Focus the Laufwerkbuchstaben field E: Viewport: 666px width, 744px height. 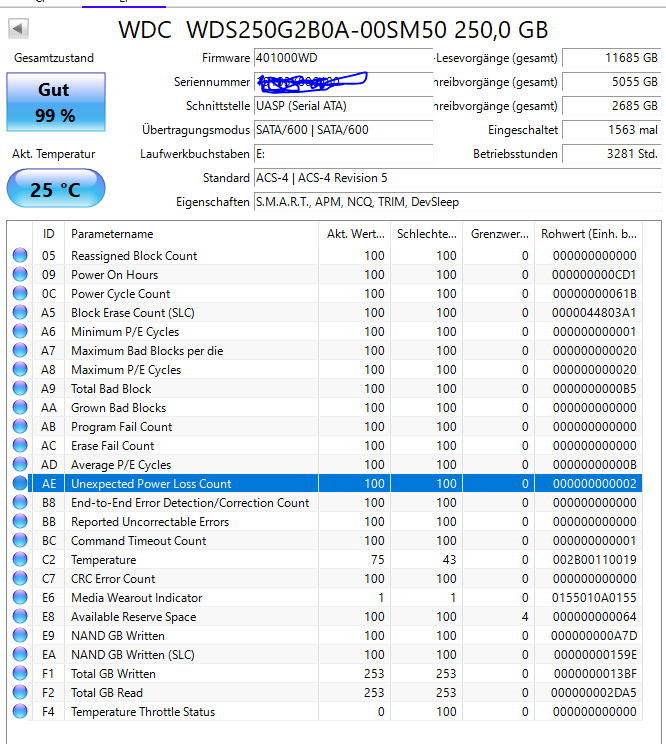[343, 154]
